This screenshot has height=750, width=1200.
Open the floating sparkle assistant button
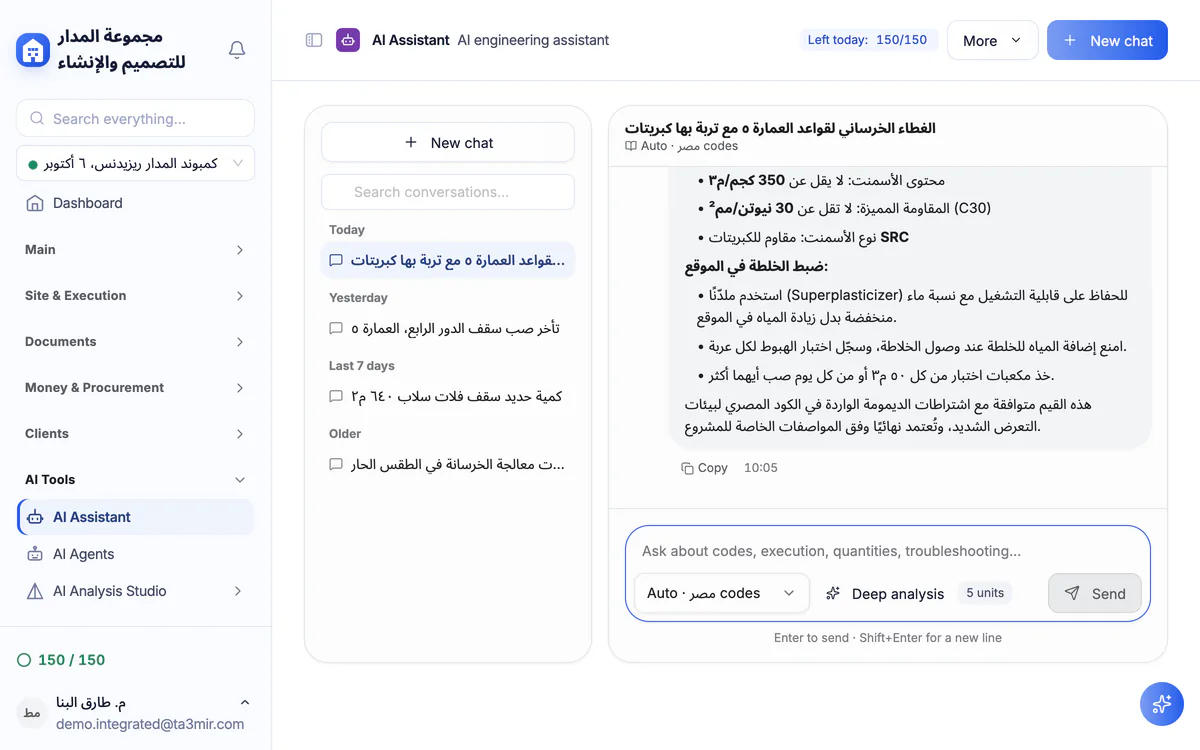(x=1162, y=704)
